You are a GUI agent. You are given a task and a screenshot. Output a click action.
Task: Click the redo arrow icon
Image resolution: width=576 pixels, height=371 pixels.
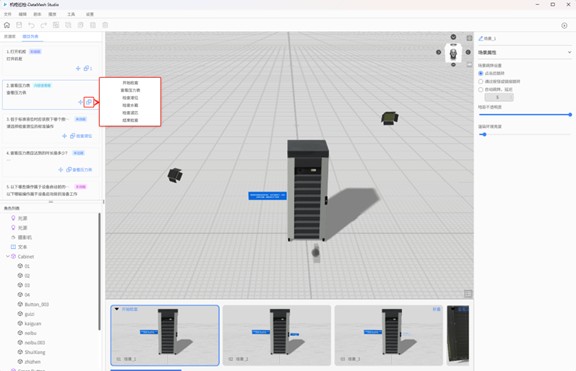coord(44,25)
